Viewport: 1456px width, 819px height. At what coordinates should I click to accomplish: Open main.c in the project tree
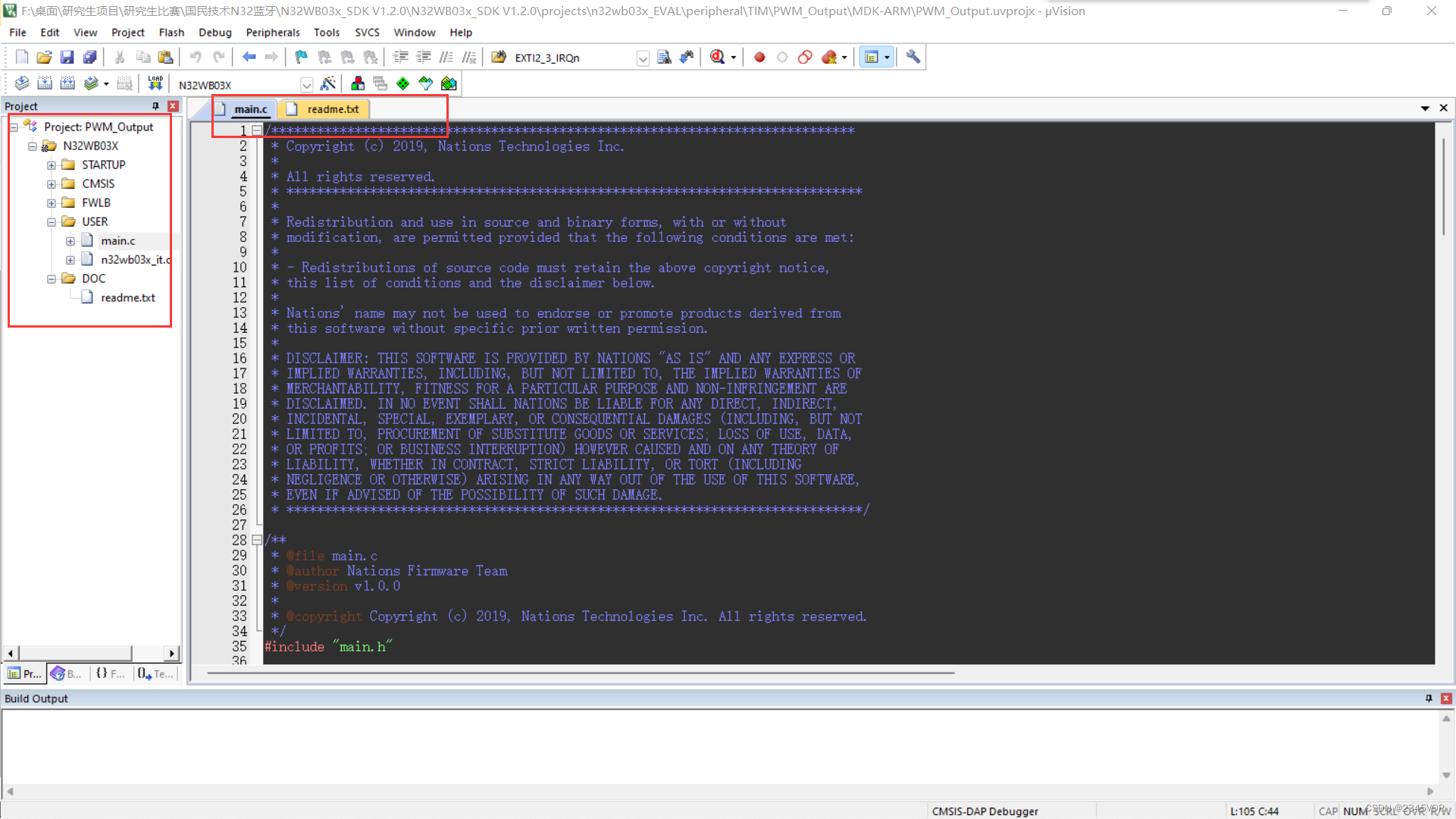tap(117, 240)
